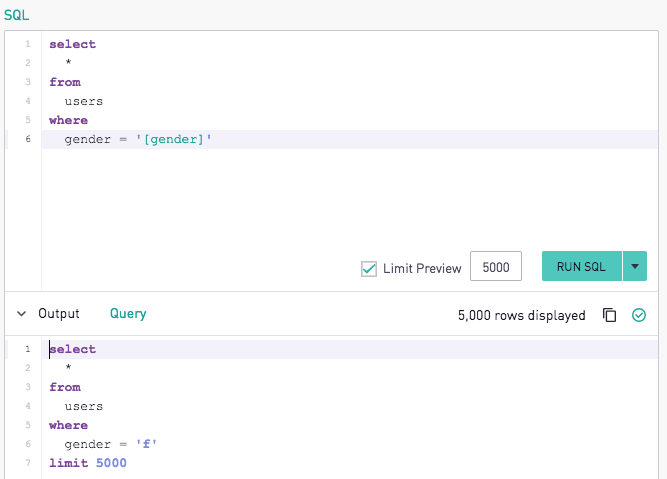667x479 pixels.
Task: Click 'limit 5000' line in query output
Action: pos(88,463)
